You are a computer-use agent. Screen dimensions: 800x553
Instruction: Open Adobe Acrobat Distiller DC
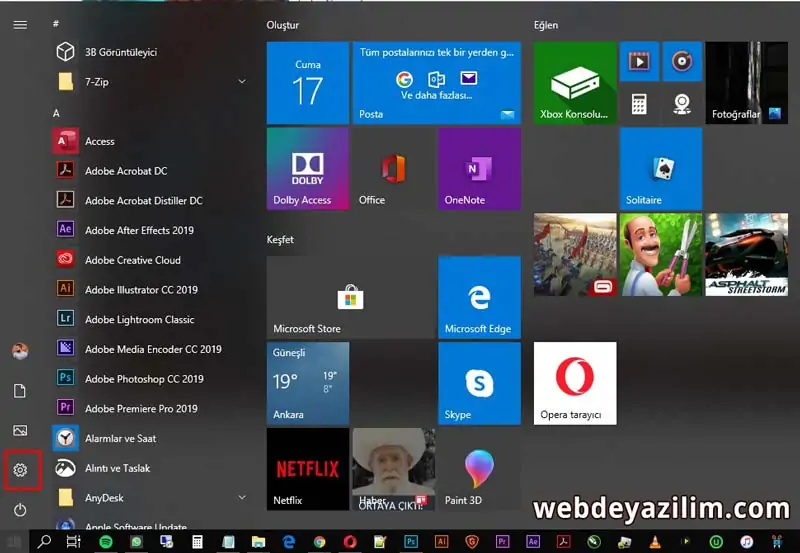point(151,200)
